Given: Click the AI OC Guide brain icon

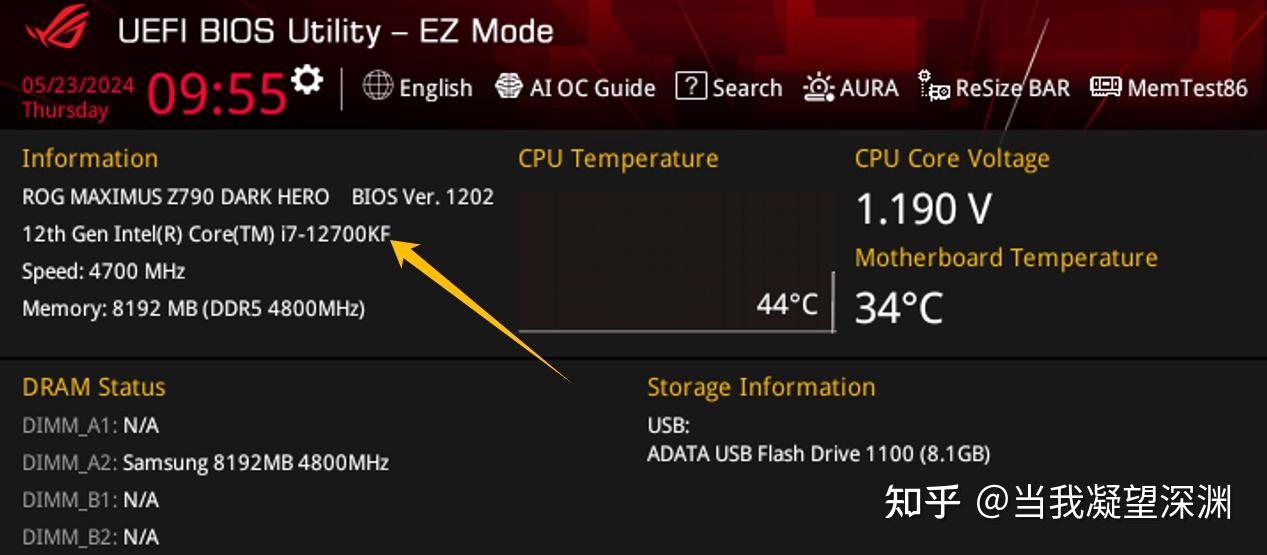Looking at the screenshot, I should tap(509, 87).
